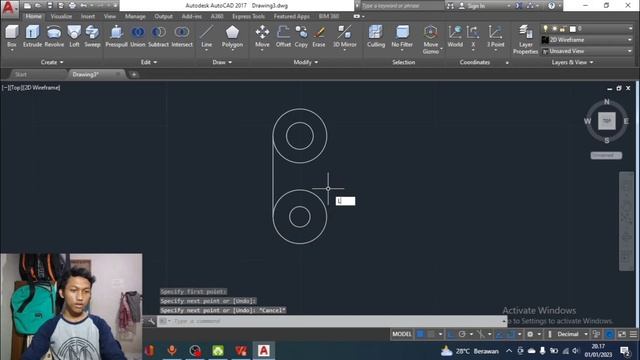This screenshot has height=360, width=640.
Task: Open the Insert ribbon tab
Action: click(x=88, y=16)
